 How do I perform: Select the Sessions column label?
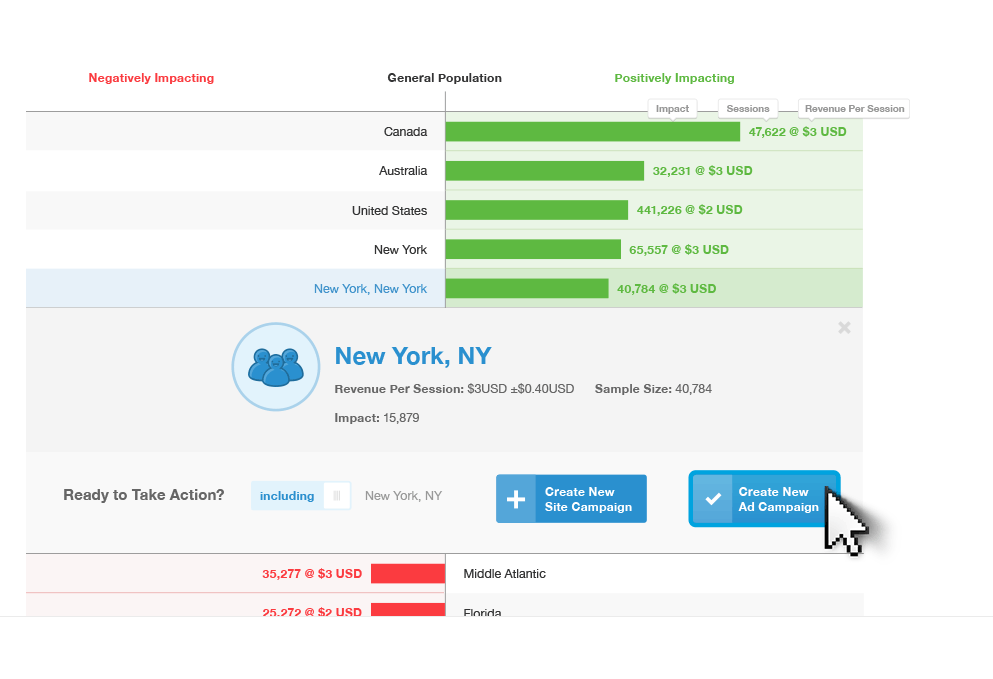748,109
